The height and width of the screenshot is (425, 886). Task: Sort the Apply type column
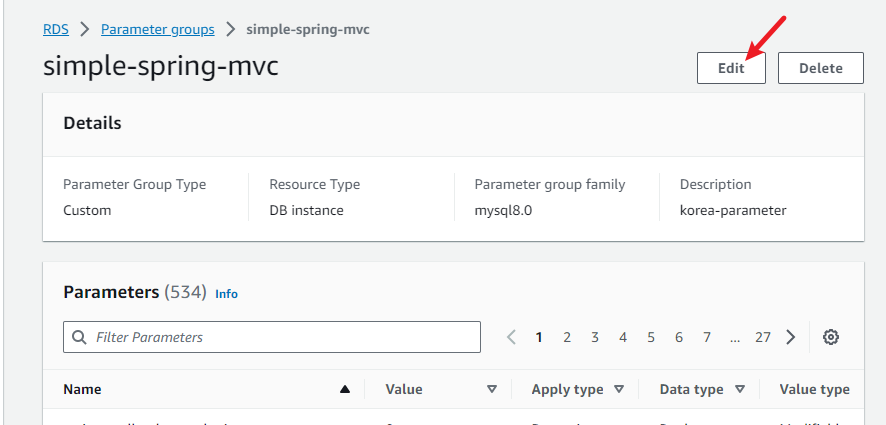[619, 389]
